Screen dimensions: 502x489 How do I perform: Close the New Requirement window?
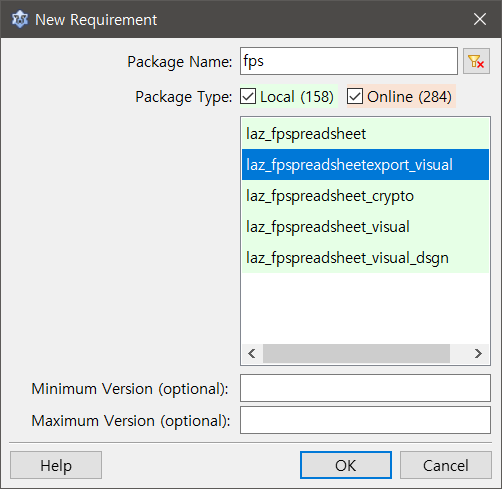click(480, 19)
